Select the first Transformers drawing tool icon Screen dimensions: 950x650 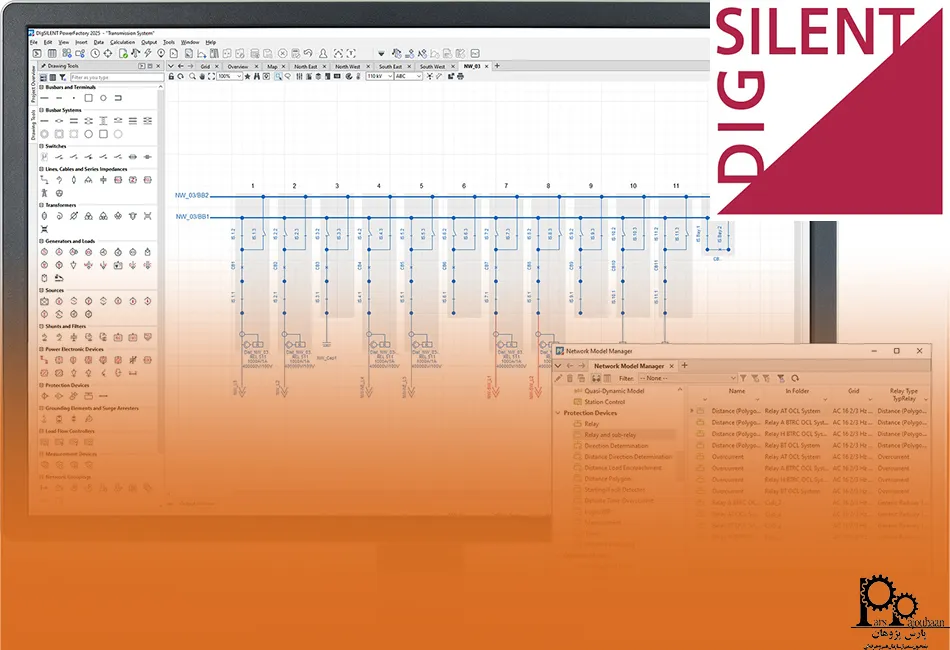pyautogui.click(x=44, y=215)
